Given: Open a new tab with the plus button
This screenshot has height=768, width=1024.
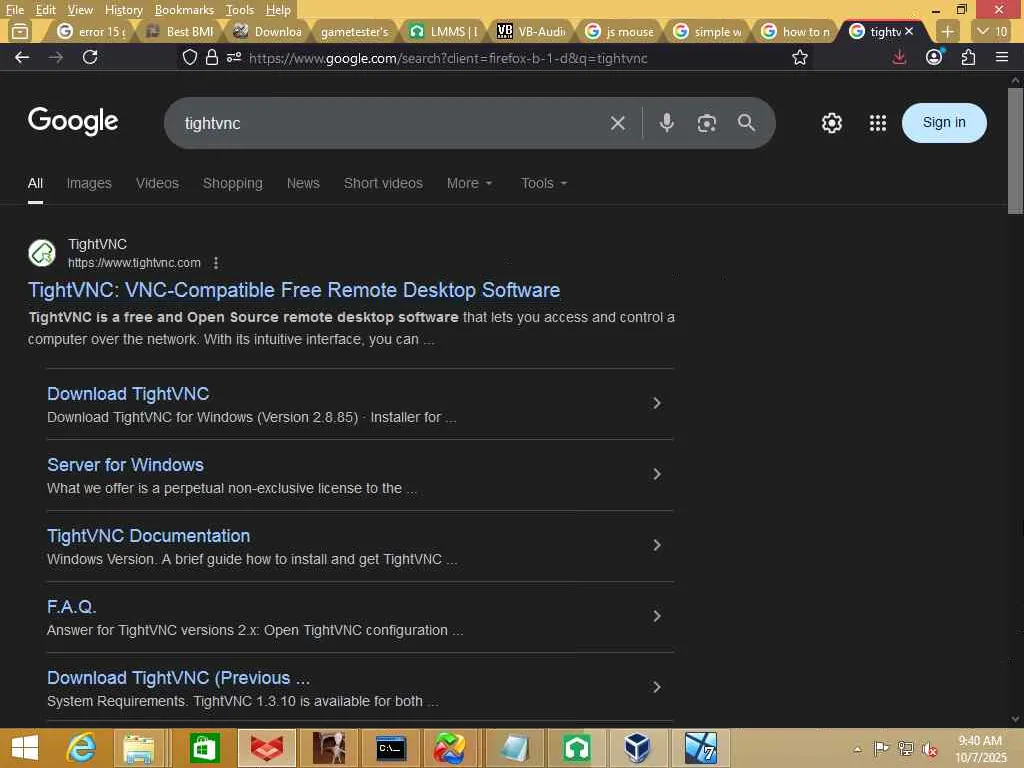Looking at the screenshot, I should pyautogui.click(x=947, y=31).
